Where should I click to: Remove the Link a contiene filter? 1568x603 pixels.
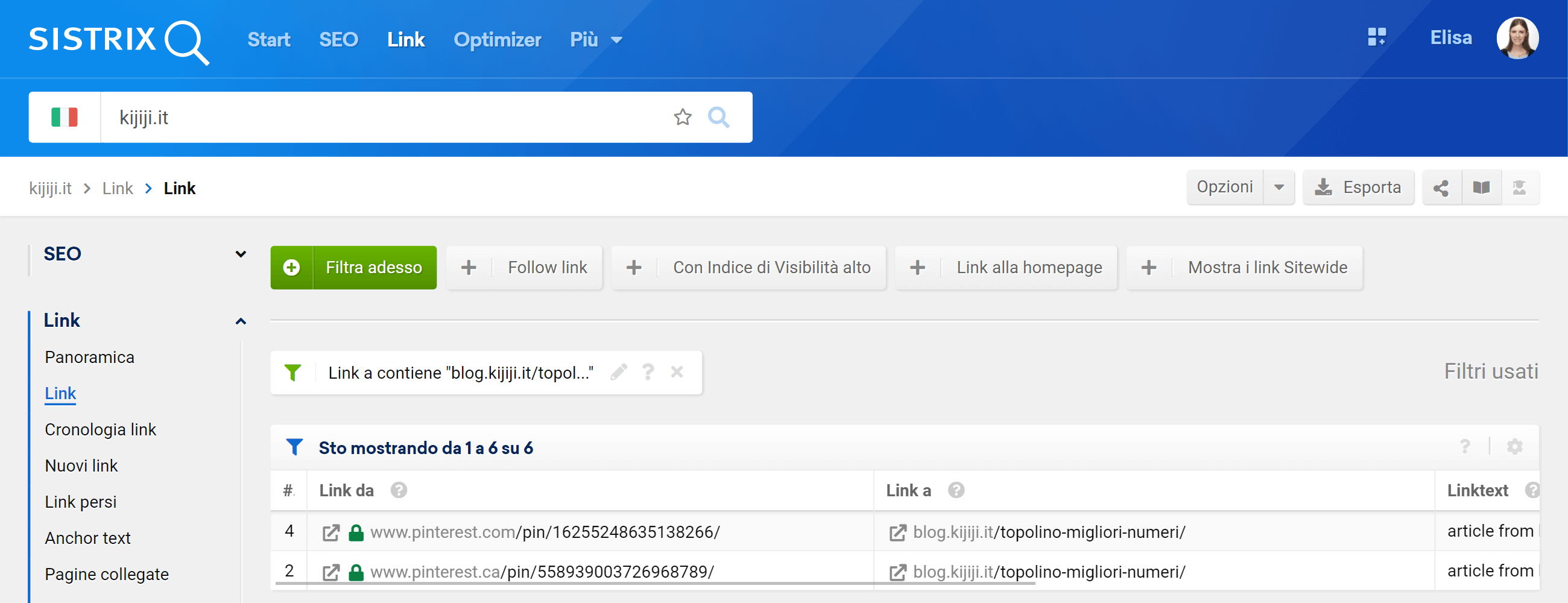(x=677, y=372)
